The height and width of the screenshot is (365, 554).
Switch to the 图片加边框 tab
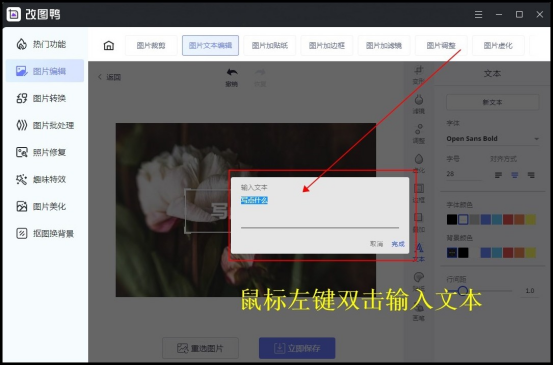click(327, 45)
